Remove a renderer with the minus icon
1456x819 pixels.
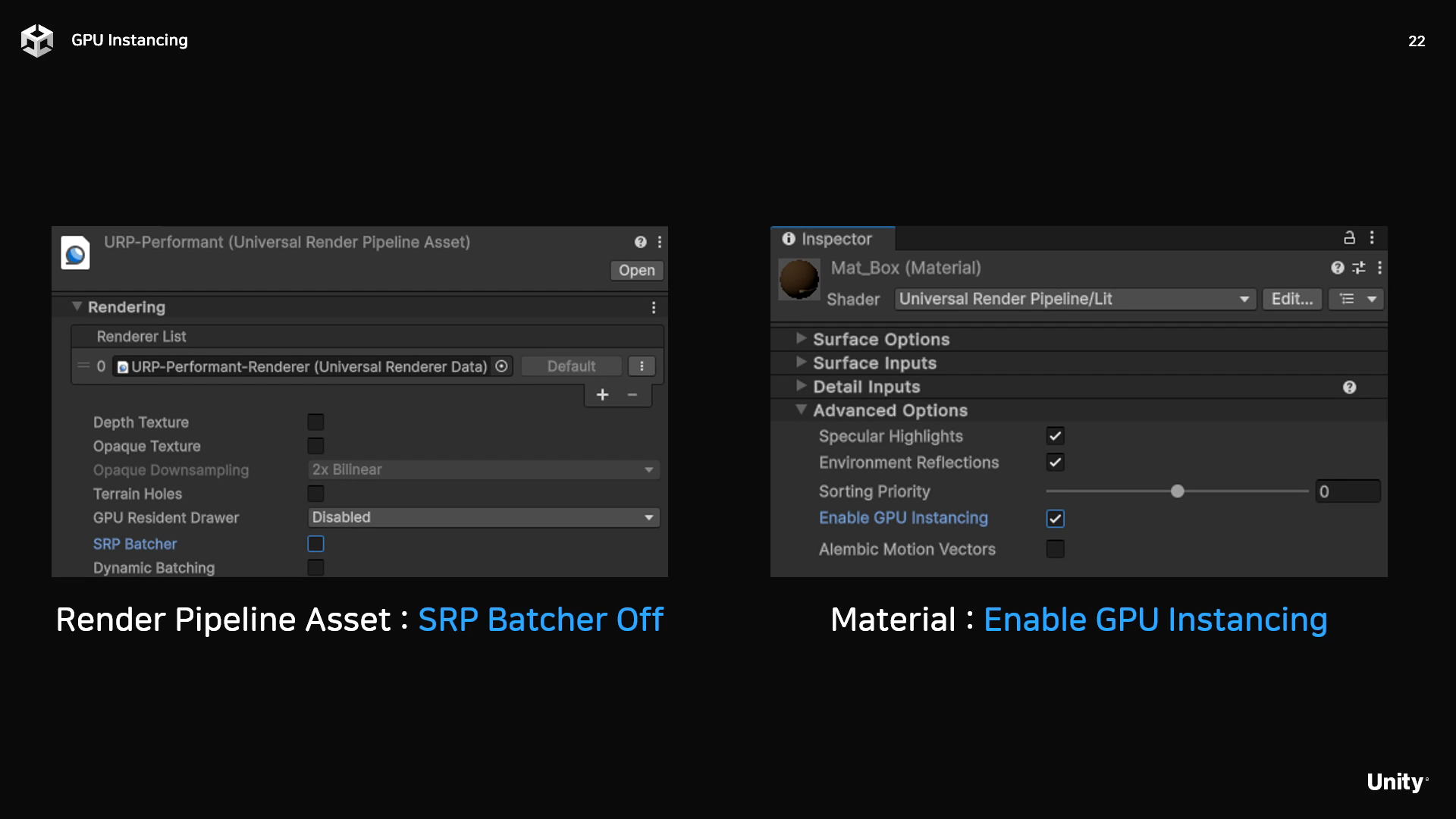point(632,394)
